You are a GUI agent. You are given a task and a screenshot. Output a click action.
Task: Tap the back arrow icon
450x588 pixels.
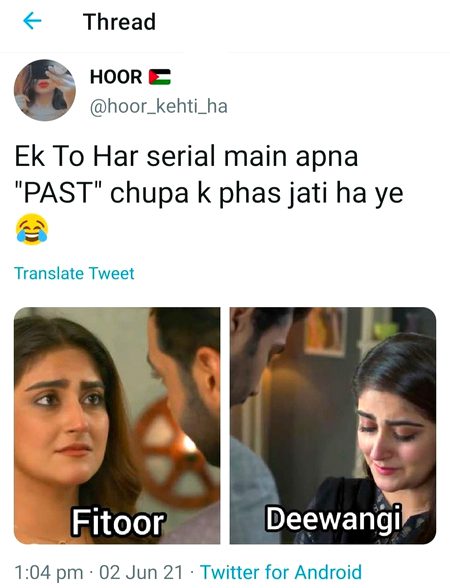[32, 21]
